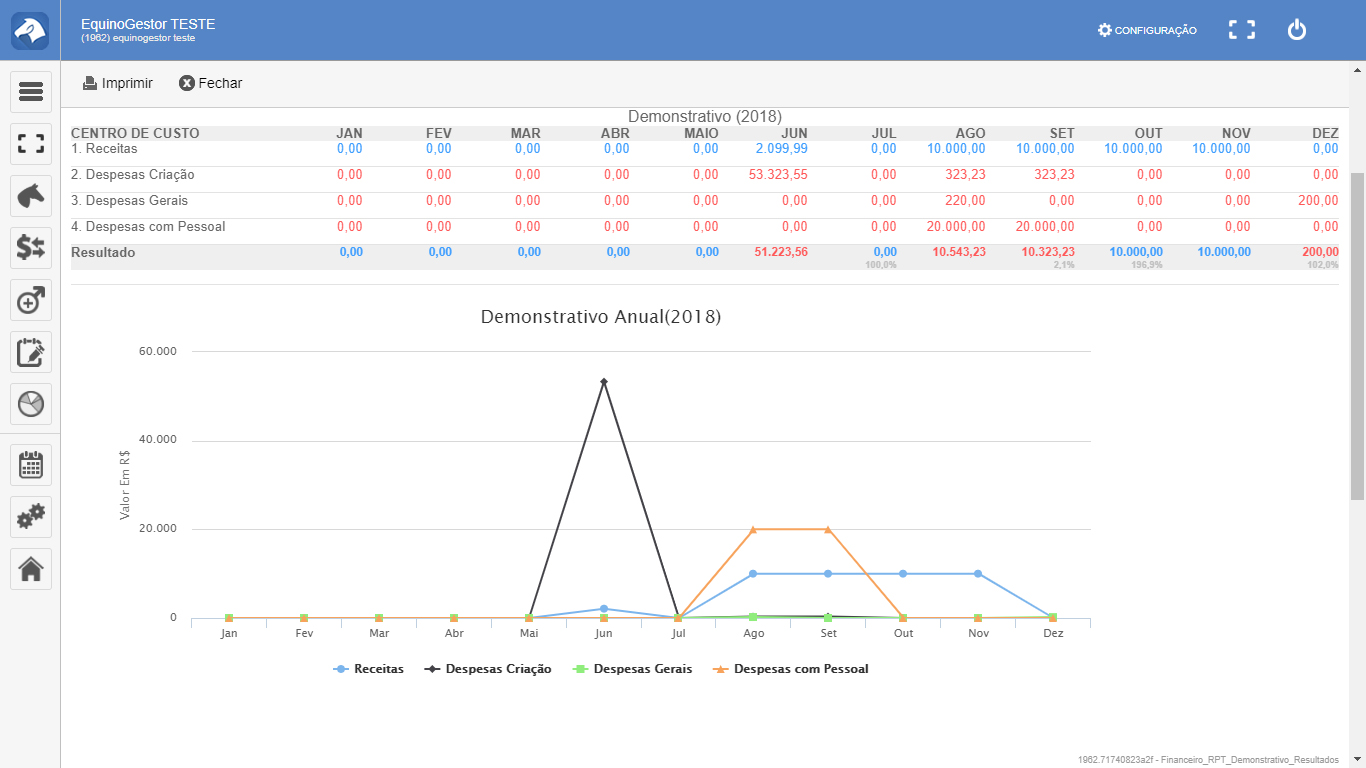Open the notepad with pencil module

(31, 352)
